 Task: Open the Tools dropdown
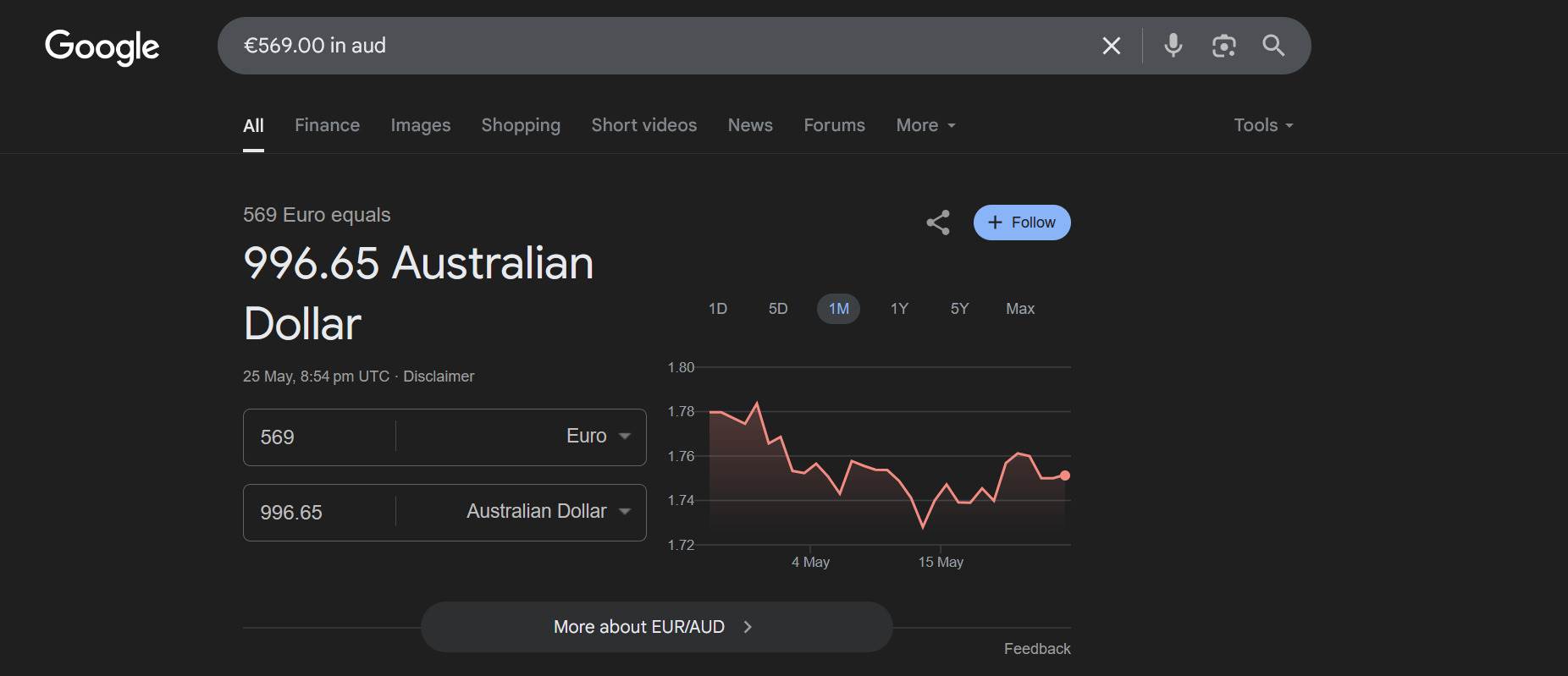pyautogui.click(x=1262, y=125)
